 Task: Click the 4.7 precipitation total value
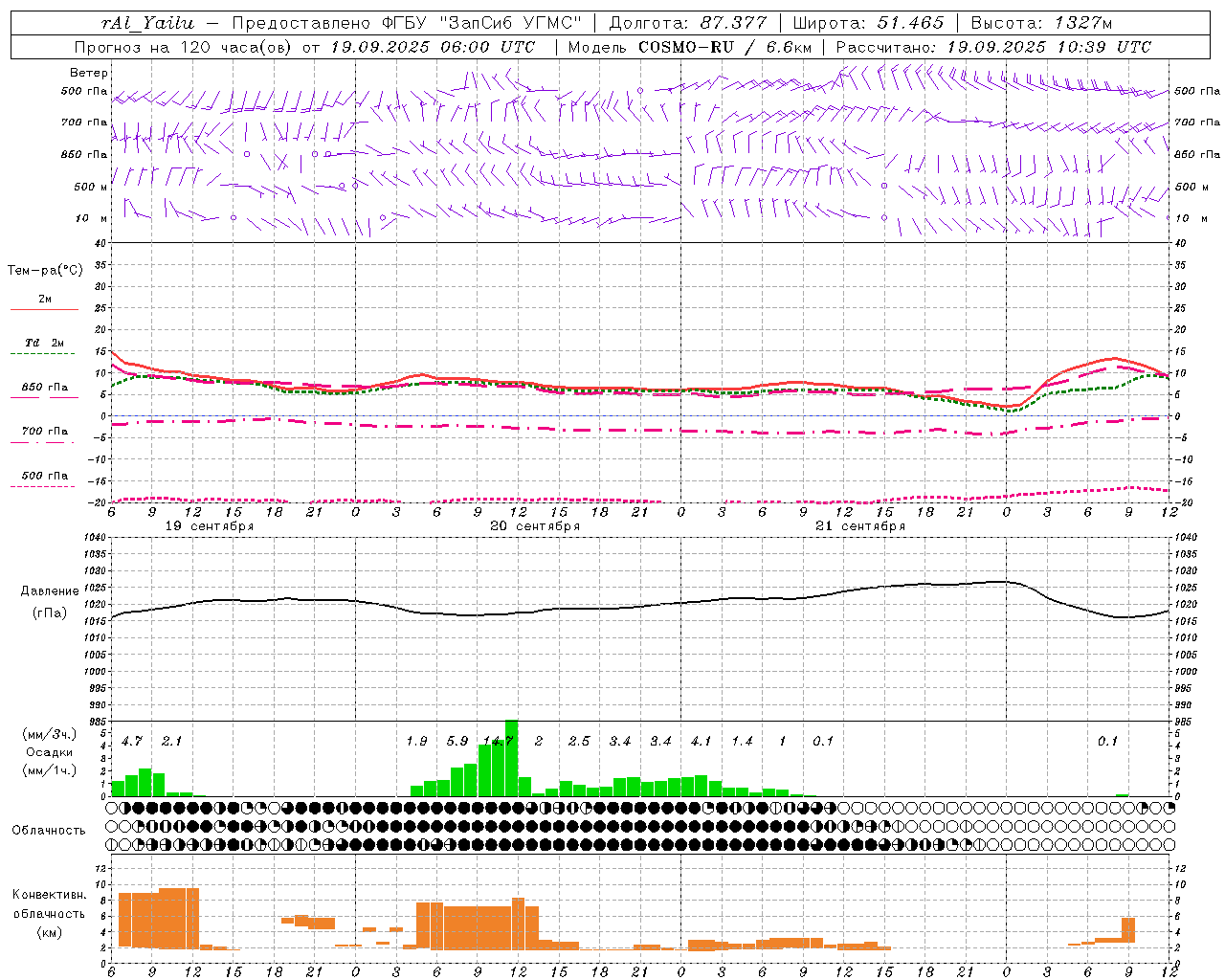point(132,741)
